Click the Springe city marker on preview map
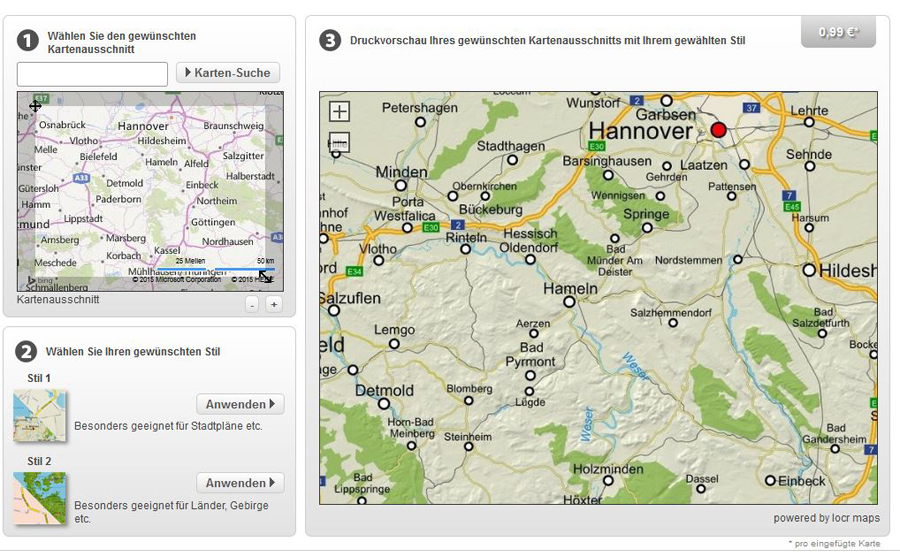The image size is (900, 557). 647,227
